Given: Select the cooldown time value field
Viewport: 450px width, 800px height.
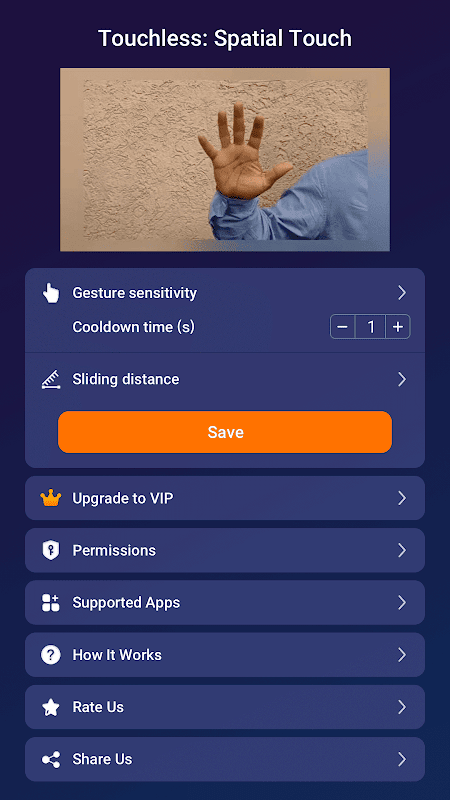Looking at the screenshot, I should tap(370, 327).
